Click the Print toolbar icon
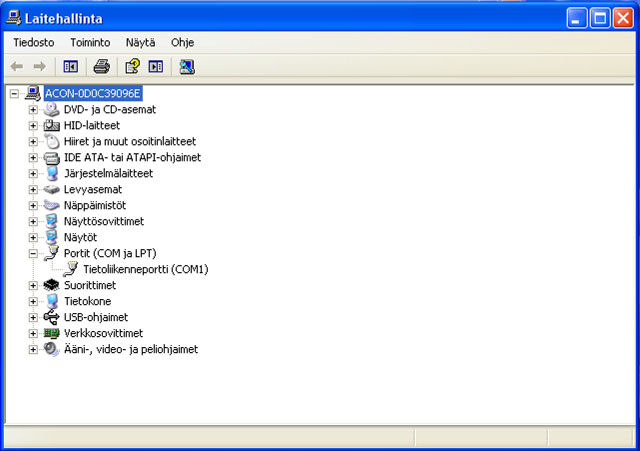 tap(101, 66)
